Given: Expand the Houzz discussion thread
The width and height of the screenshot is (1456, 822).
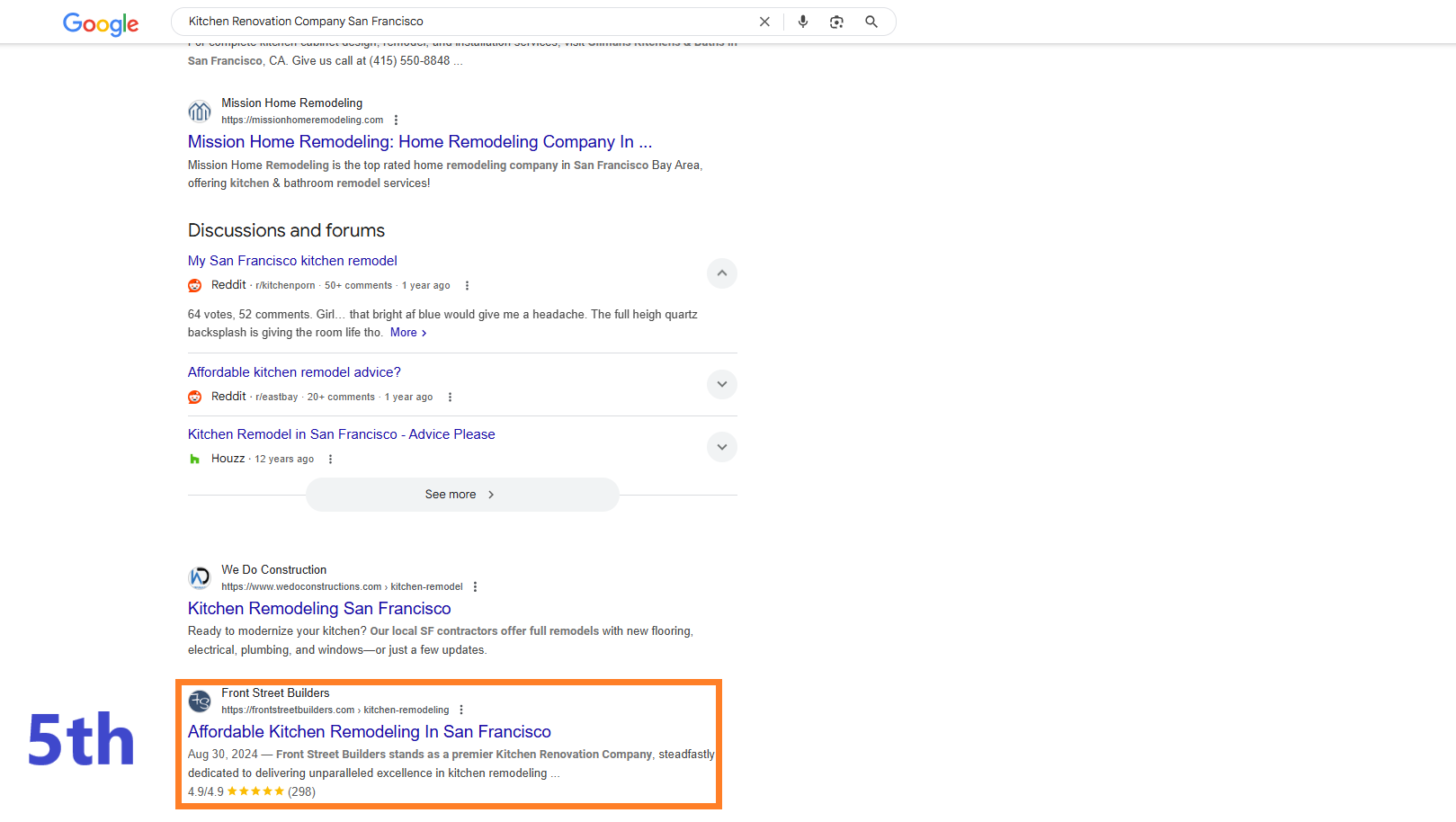Looking at the screenshot, I should pos(722,447).
